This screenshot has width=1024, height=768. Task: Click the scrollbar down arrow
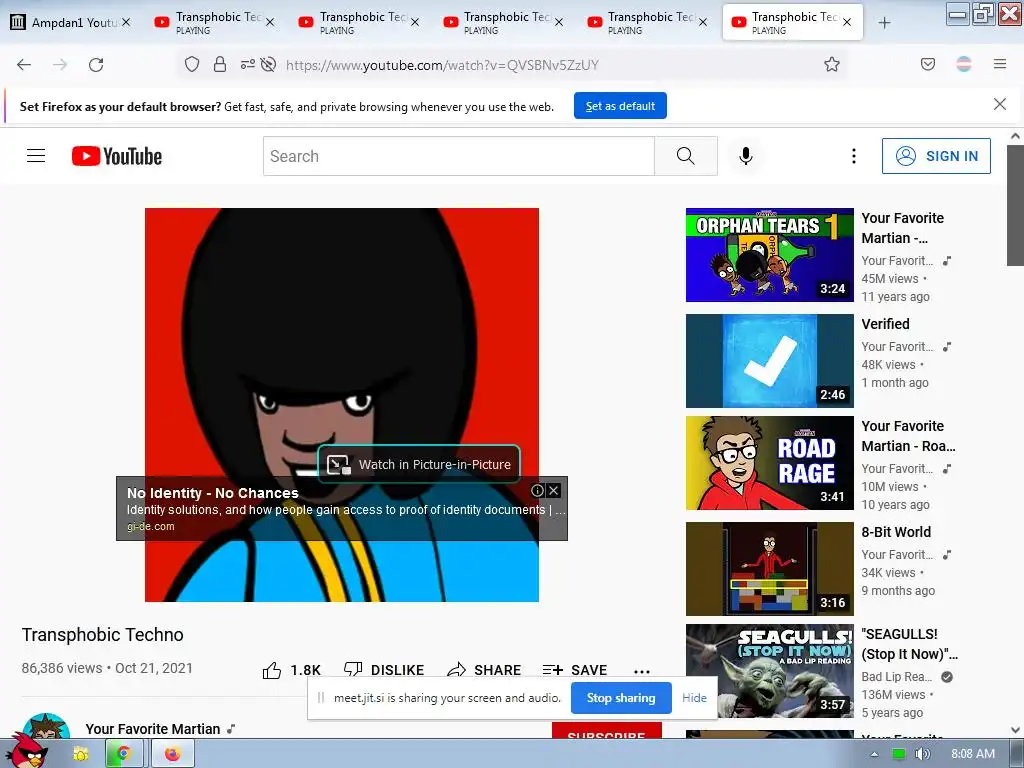pyautogui.click(x=1015, y=730)
